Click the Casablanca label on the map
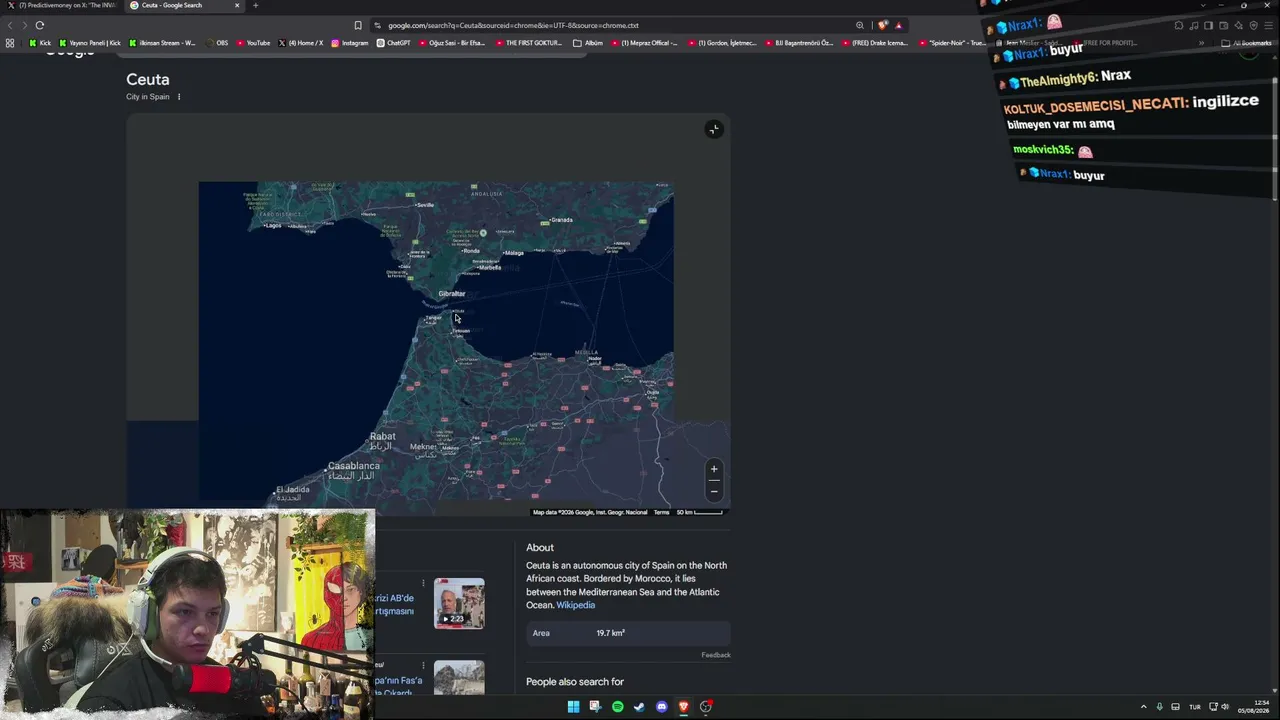This screenshot has height=720, width=1280. (354, 466)
